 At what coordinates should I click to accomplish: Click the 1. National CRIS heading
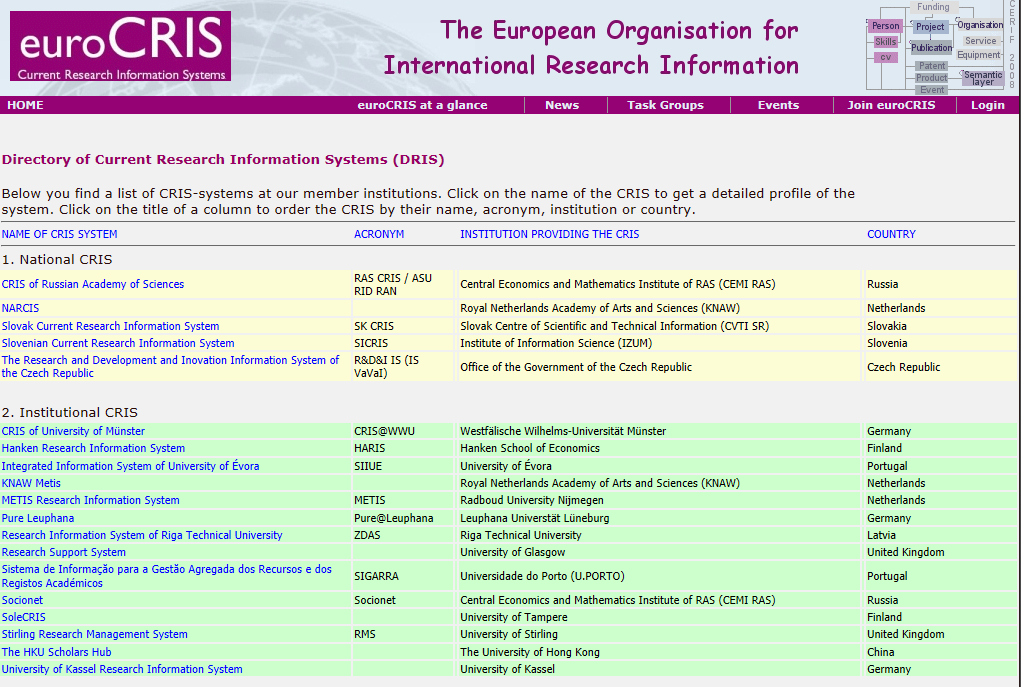pyautogui.click(x=57, y=259)
